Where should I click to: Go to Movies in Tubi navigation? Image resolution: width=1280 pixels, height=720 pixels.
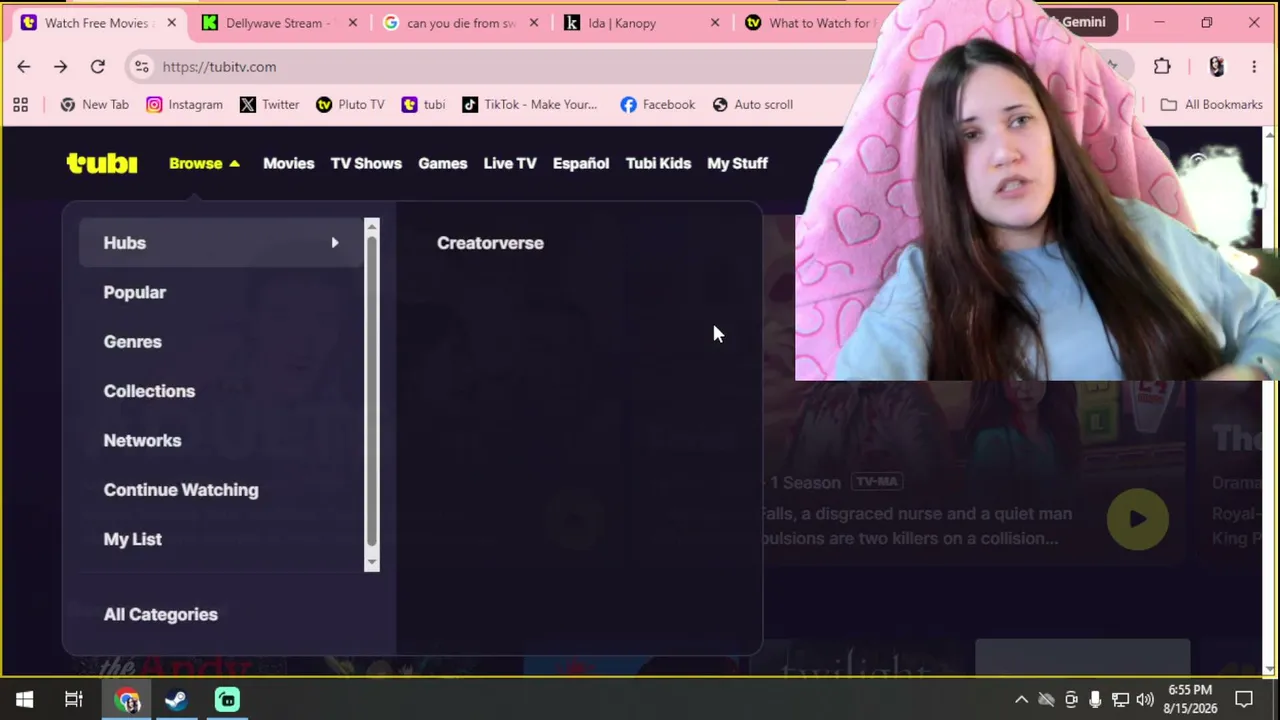coord(289,163)
